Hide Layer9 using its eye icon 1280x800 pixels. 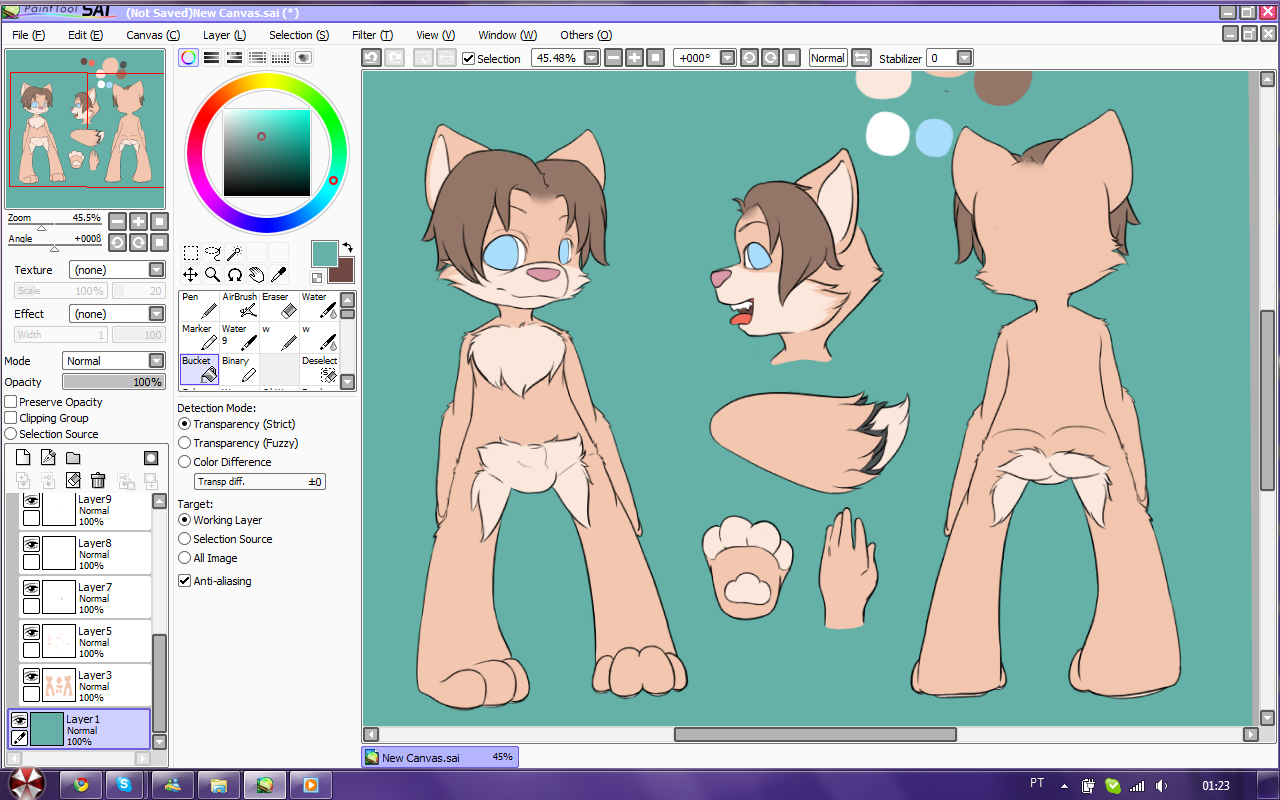[31, 500]
